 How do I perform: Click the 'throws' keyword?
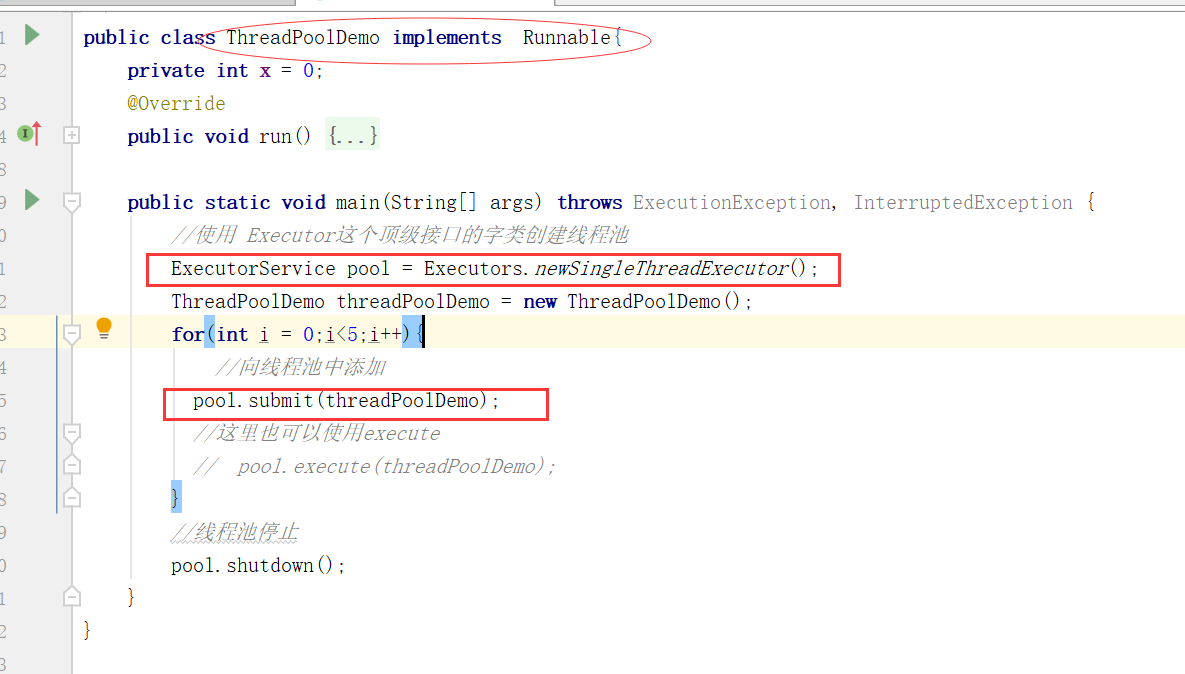point(589,203)
